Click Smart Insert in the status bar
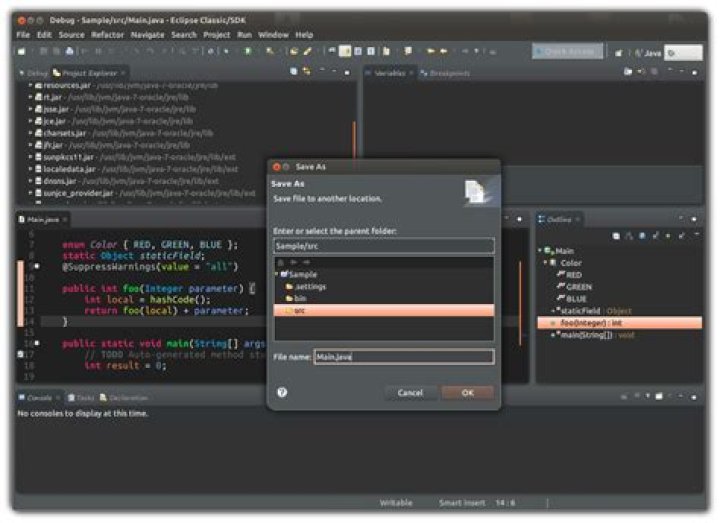 [462, 503]
